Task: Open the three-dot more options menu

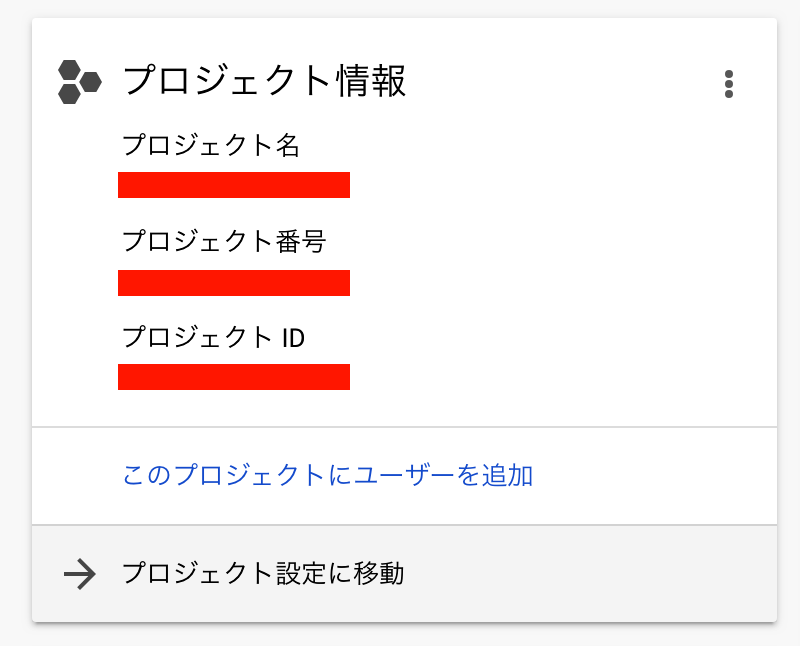Action: 729,84
